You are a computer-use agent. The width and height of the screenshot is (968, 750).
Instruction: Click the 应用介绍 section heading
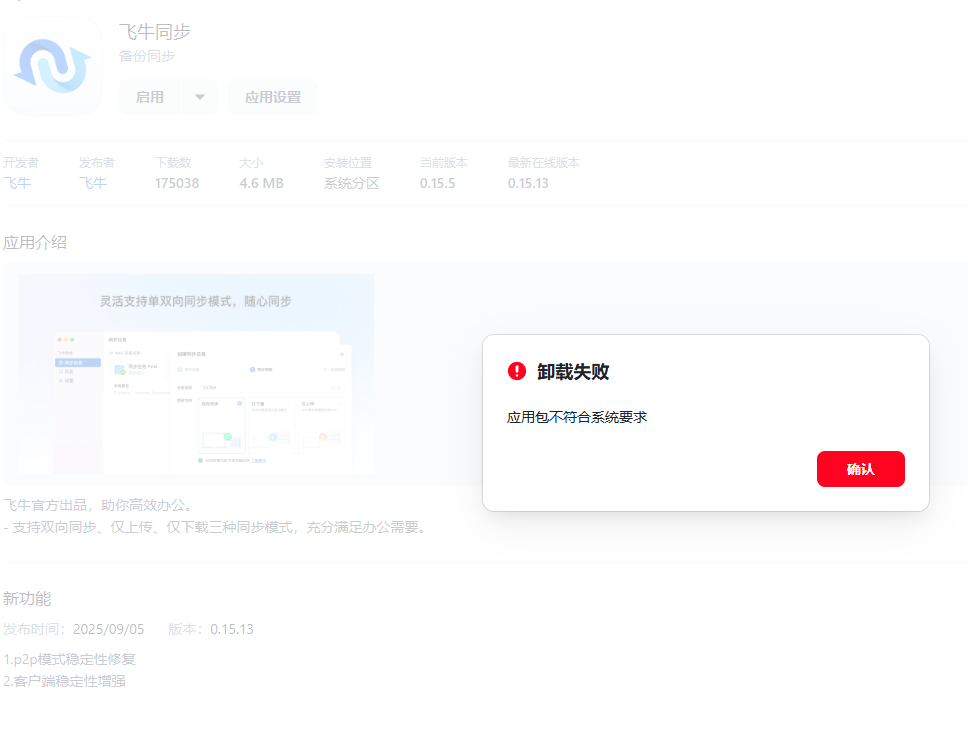[35, 243]
